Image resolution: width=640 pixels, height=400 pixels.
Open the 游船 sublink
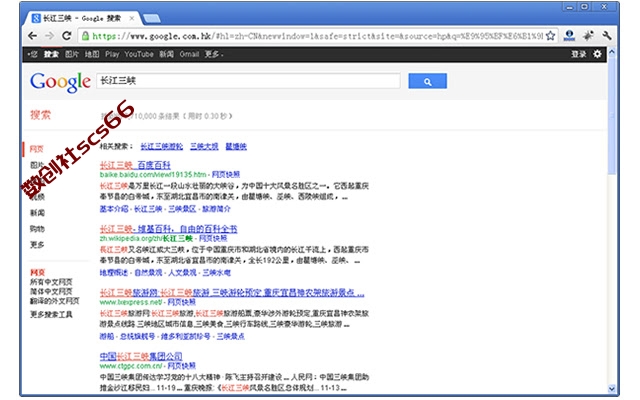107,336
